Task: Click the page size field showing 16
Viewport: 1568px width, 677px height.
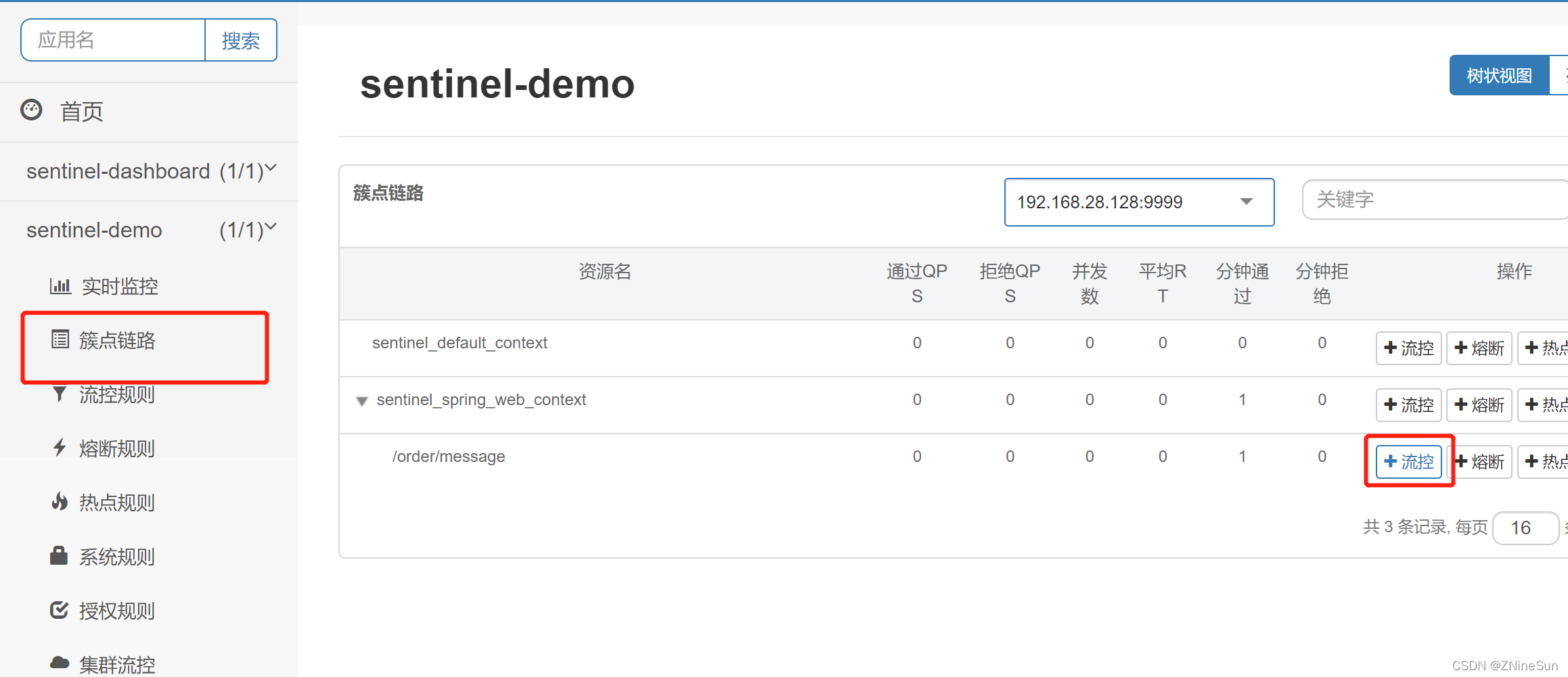Action: (1525, 528)
